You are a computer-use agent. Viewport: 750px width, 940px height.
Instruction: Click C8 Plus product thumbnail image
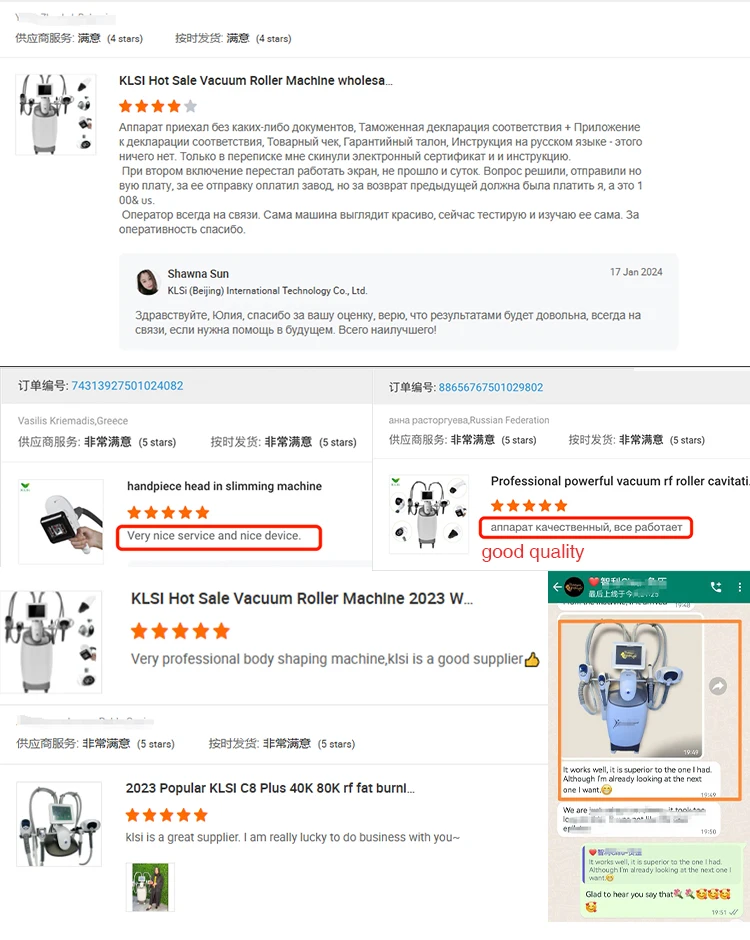coord(59,824)
